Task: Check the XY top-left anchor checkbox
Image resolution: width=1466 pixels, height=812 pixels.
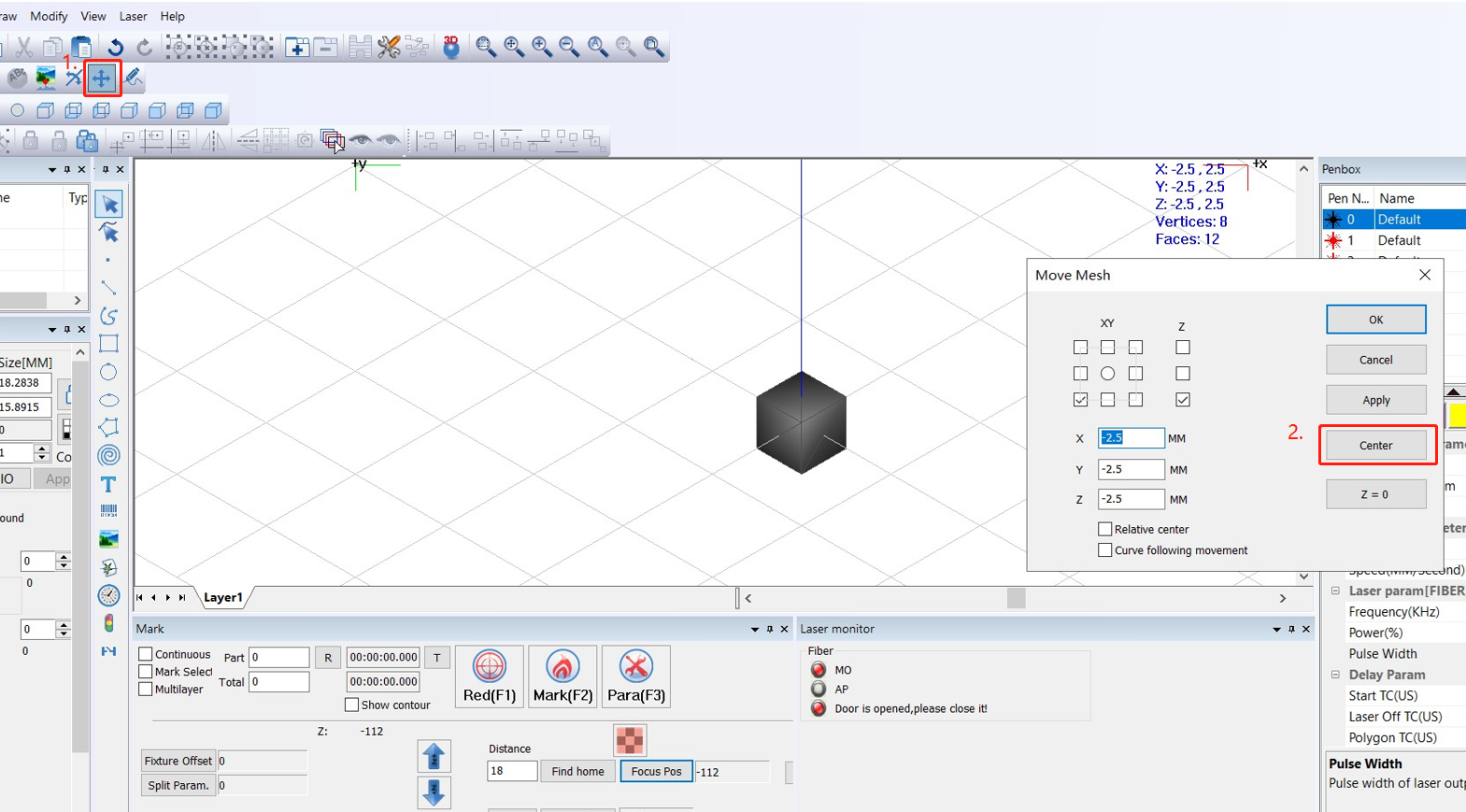Action: click(x=1081, y=348)
